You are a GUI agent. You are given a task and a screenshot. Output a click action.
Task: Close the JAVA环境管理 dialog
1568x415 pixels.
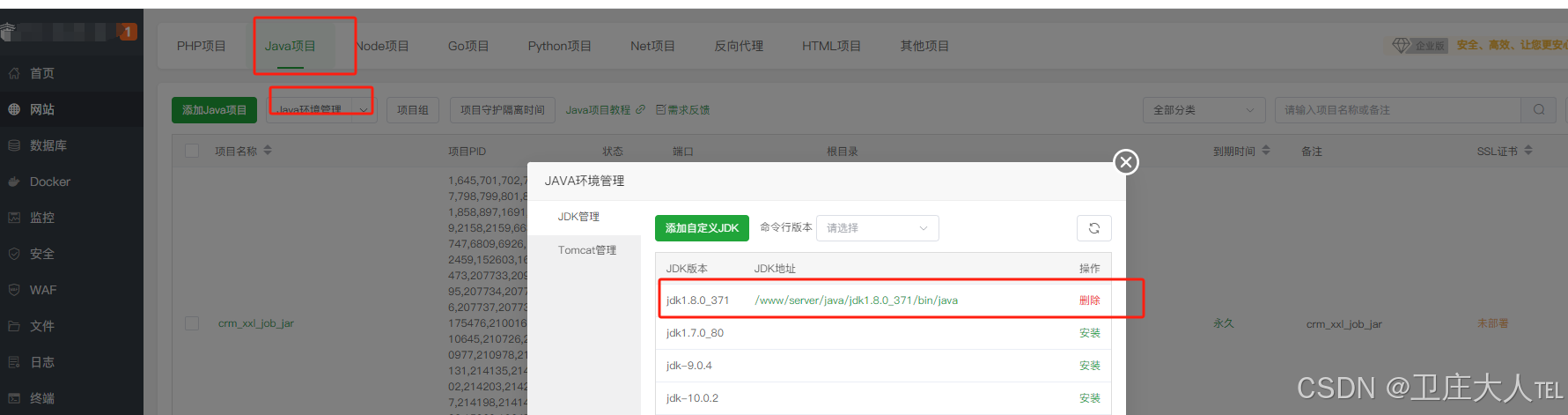tap(1125, 162)
